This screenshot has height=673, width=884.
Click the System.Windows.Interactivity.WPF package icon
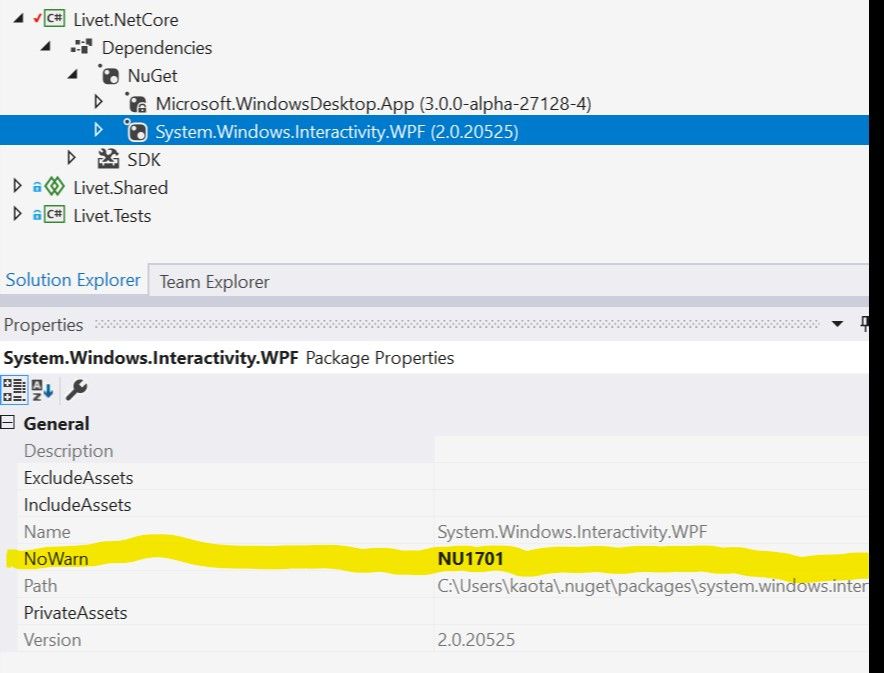coord(136,131)
